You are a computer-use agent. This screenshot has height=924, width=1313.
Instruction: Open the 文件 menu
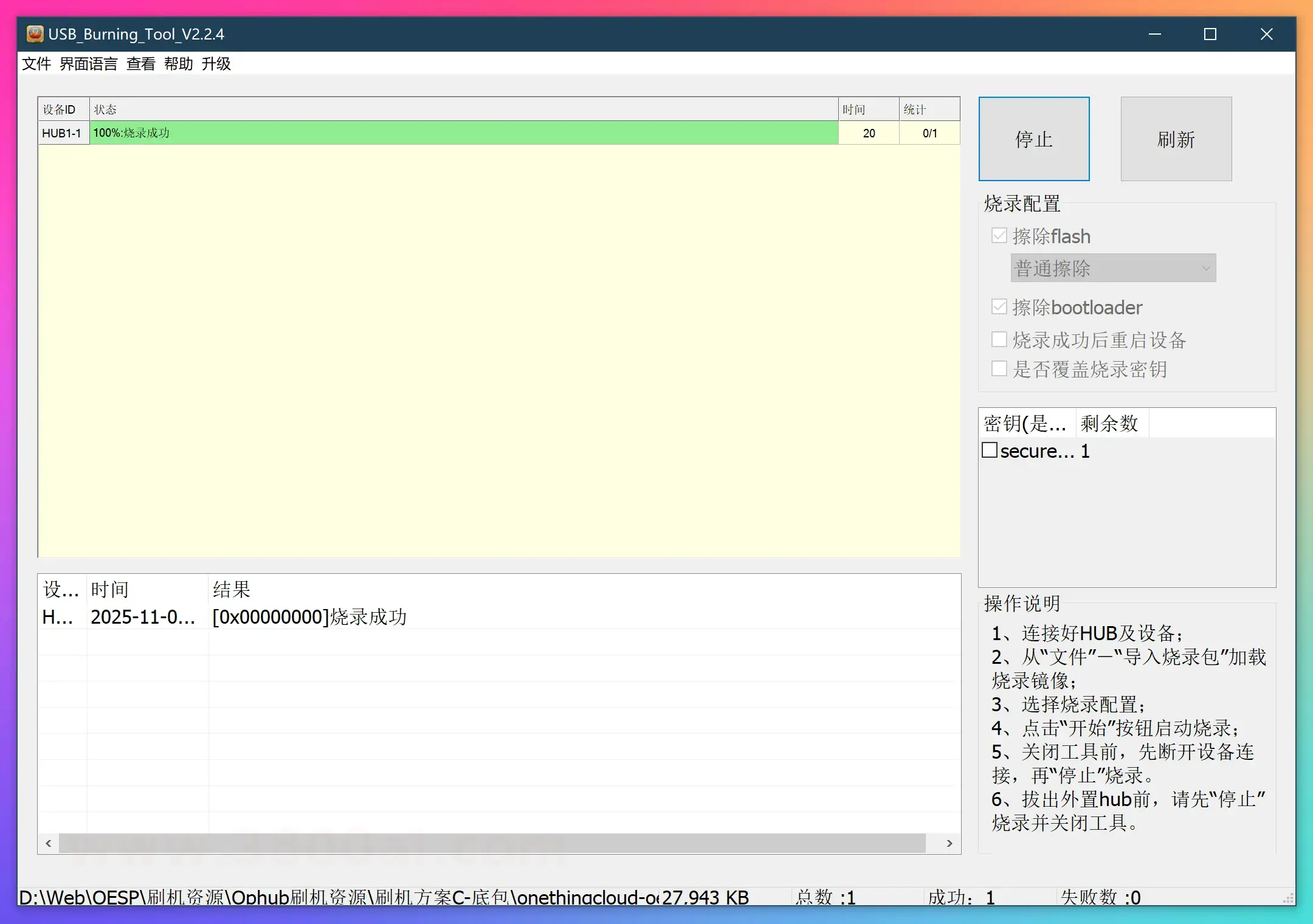pyautogui.click(x=36, y=63)
